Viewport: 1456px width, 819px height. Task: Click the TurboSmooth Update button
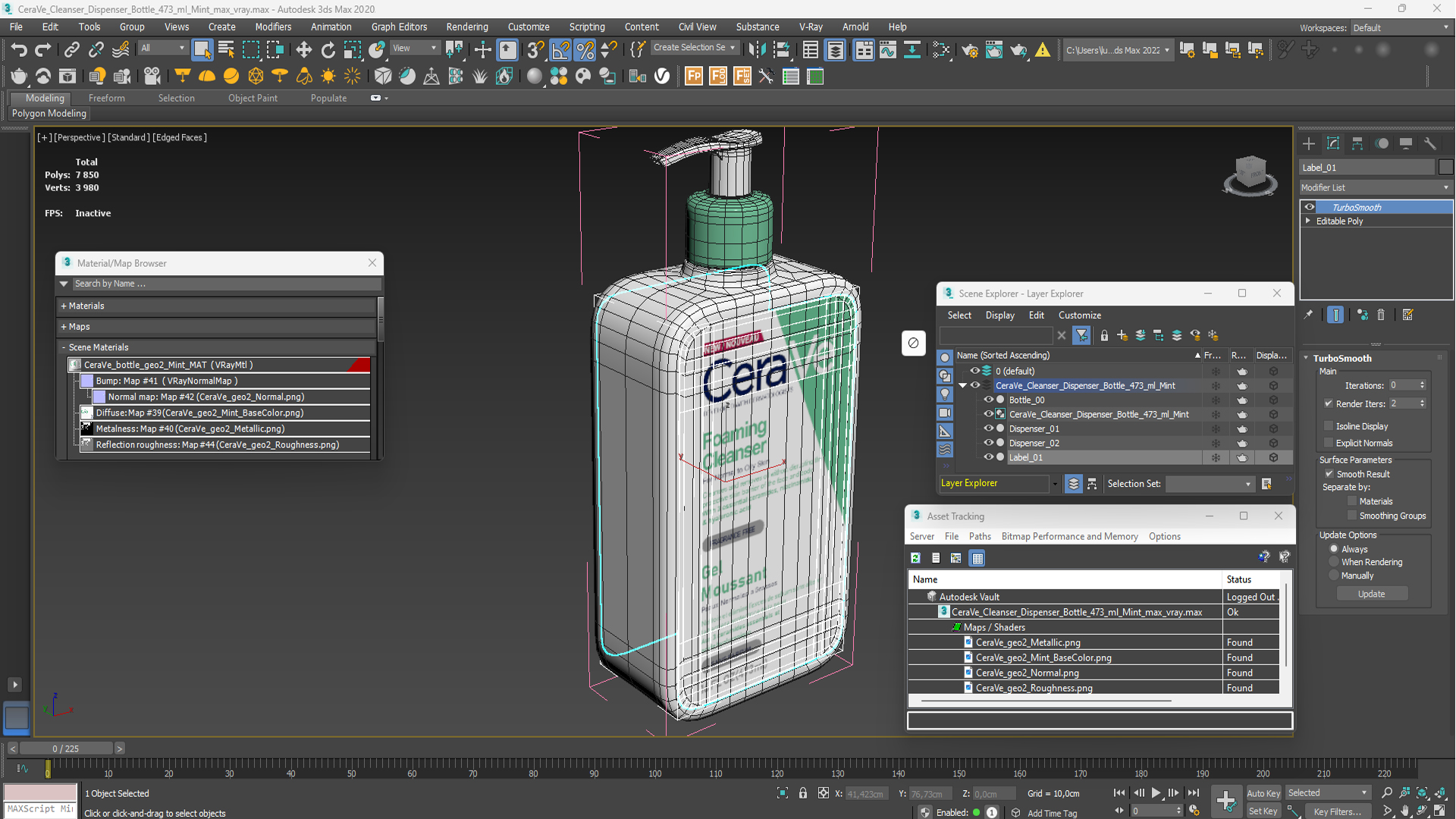pos(1371,594)
